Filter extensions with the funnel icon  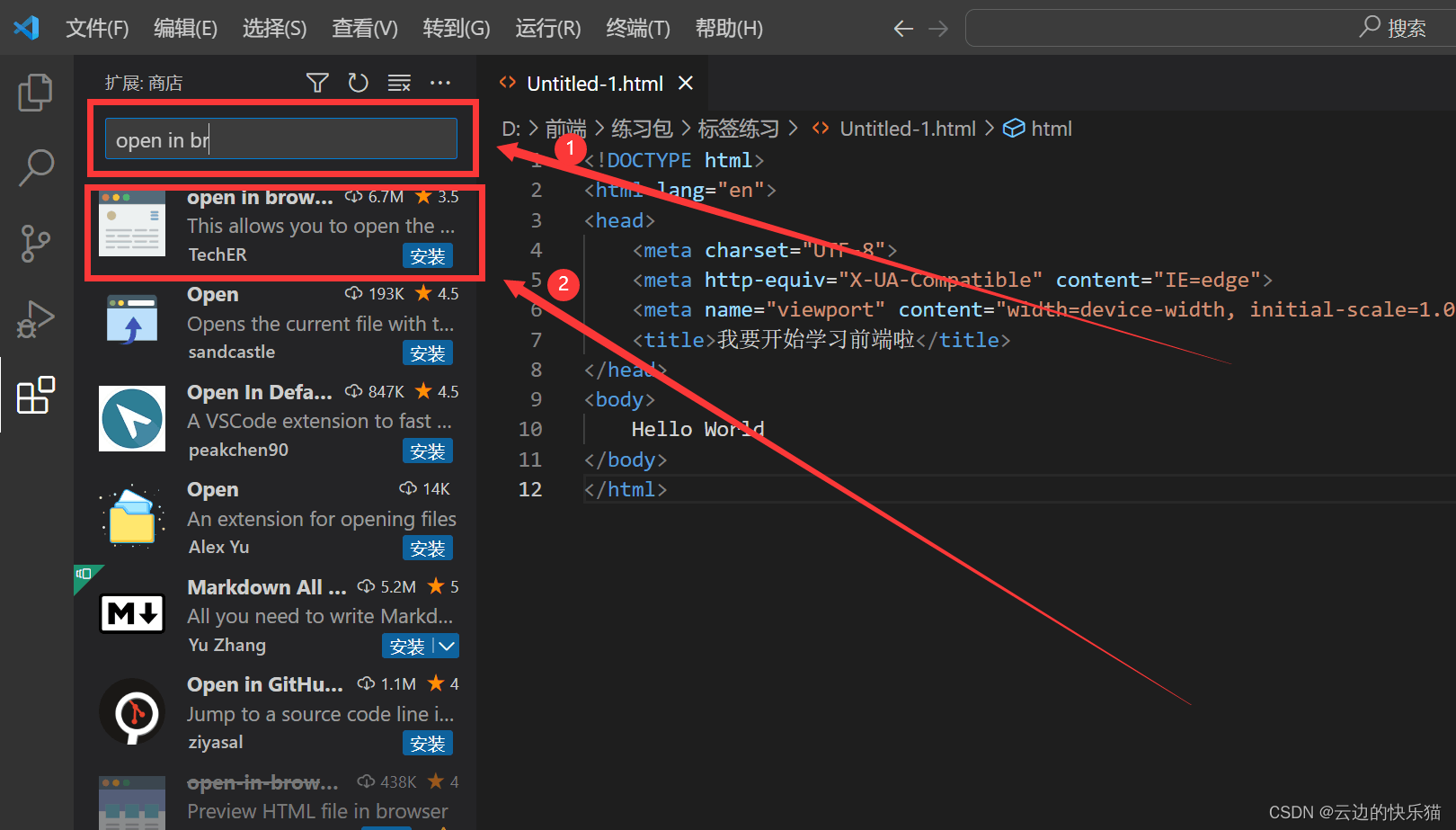click(317, 83)
